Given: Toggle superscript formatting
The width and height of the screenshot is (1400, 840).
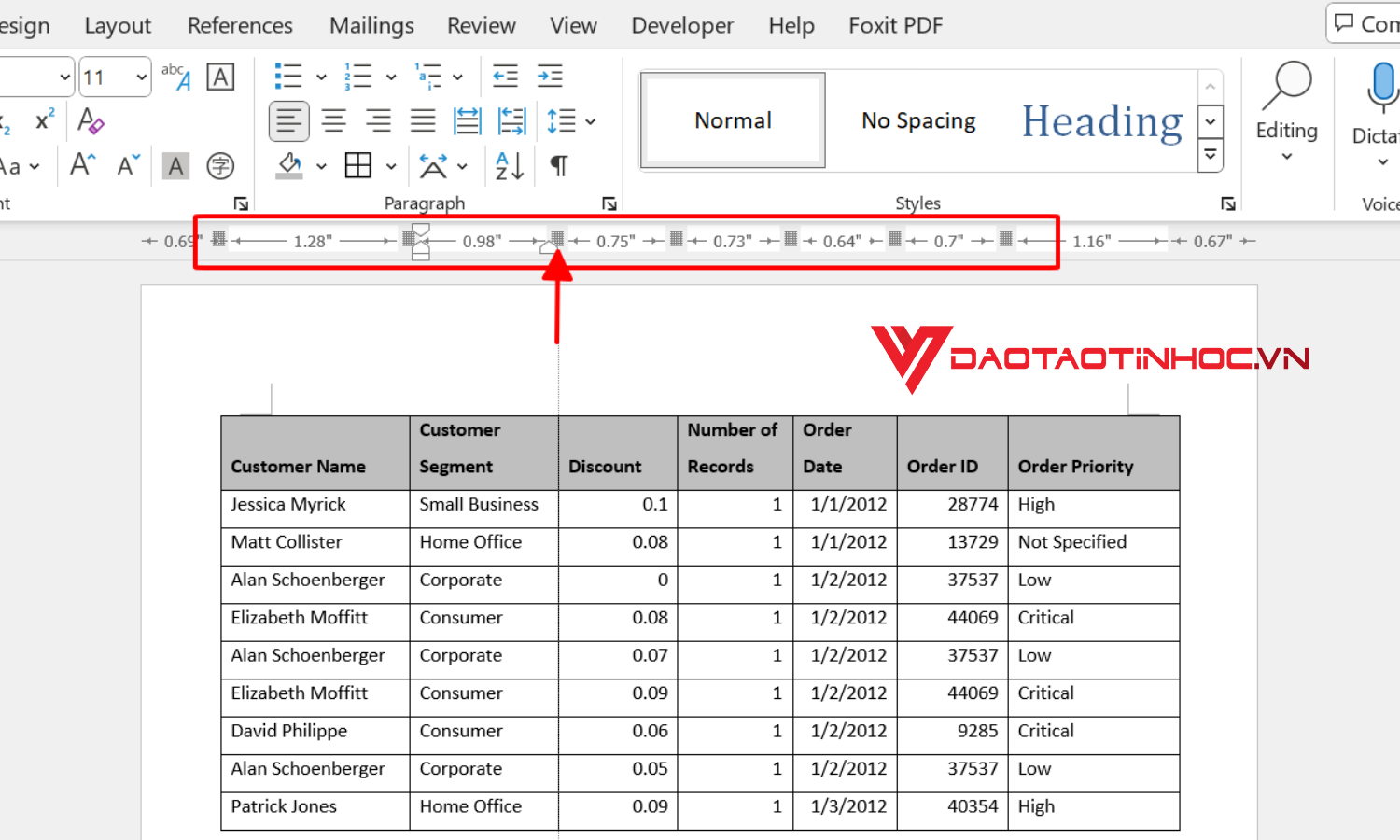Looking at the screenshot, I should 45,121.
